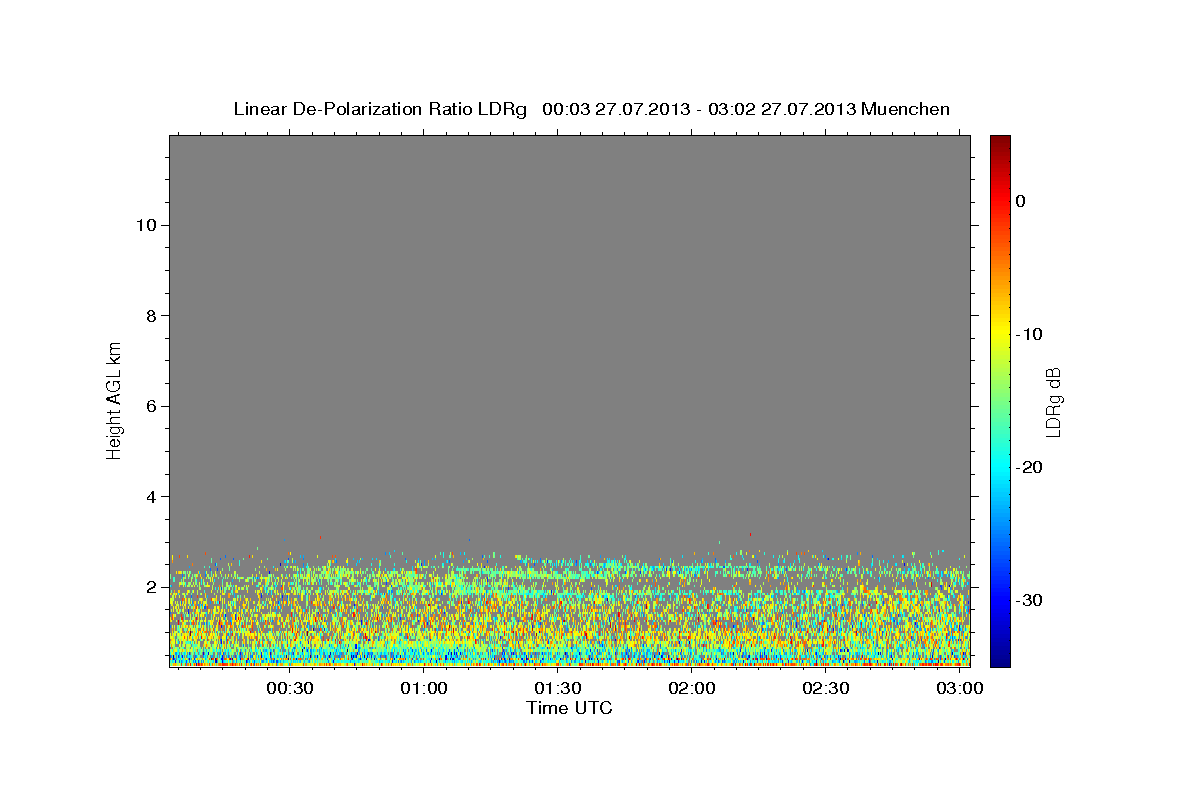Click the colorbar value -20
This screenshot has height=800, width=1200.
point(1029,467)
